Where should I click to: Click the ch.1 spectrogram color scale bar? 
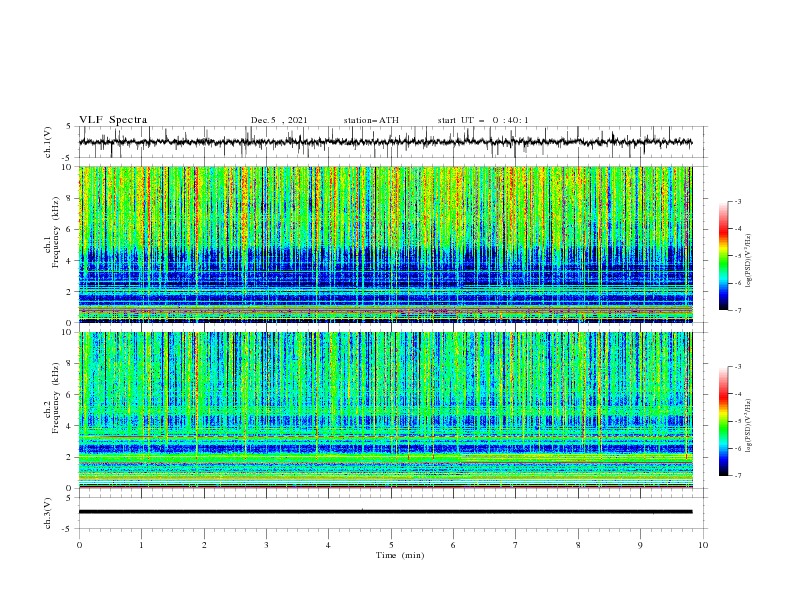pos(723,256)
